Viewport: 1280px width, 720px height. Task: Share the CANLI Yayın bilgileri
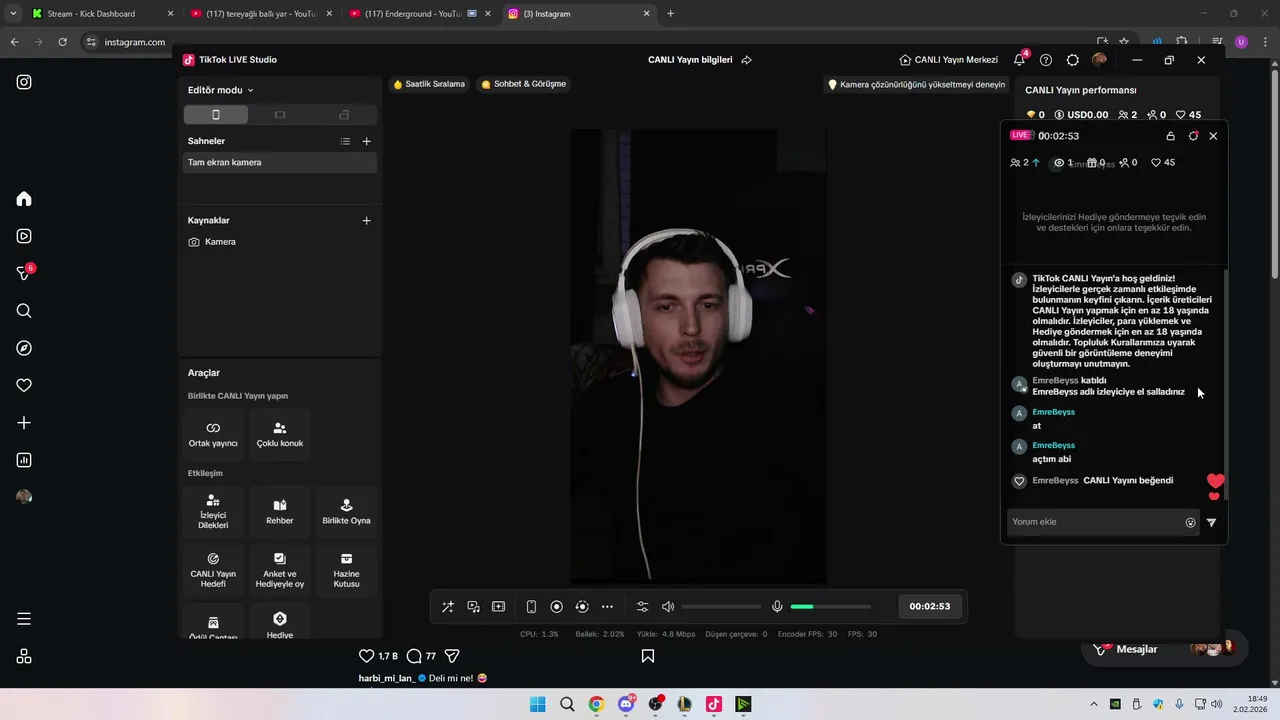pos(746,60)
